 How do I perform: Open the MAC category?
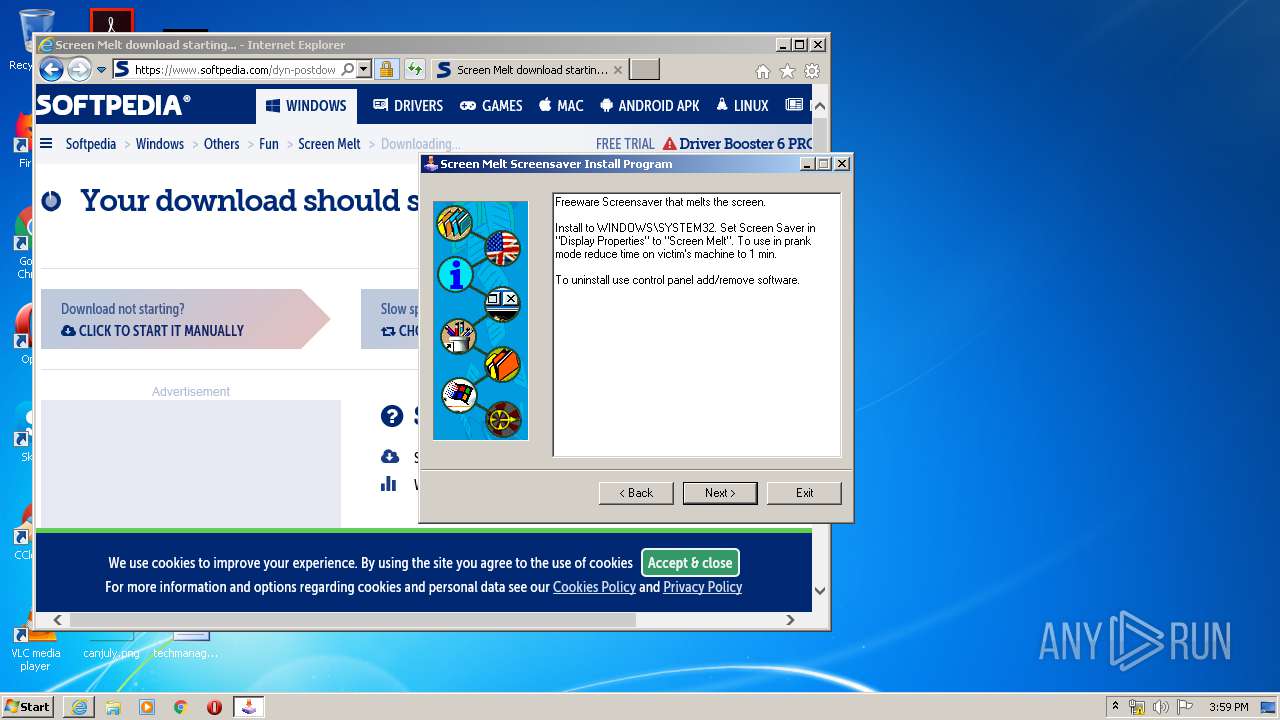click(x=561, y=106)
